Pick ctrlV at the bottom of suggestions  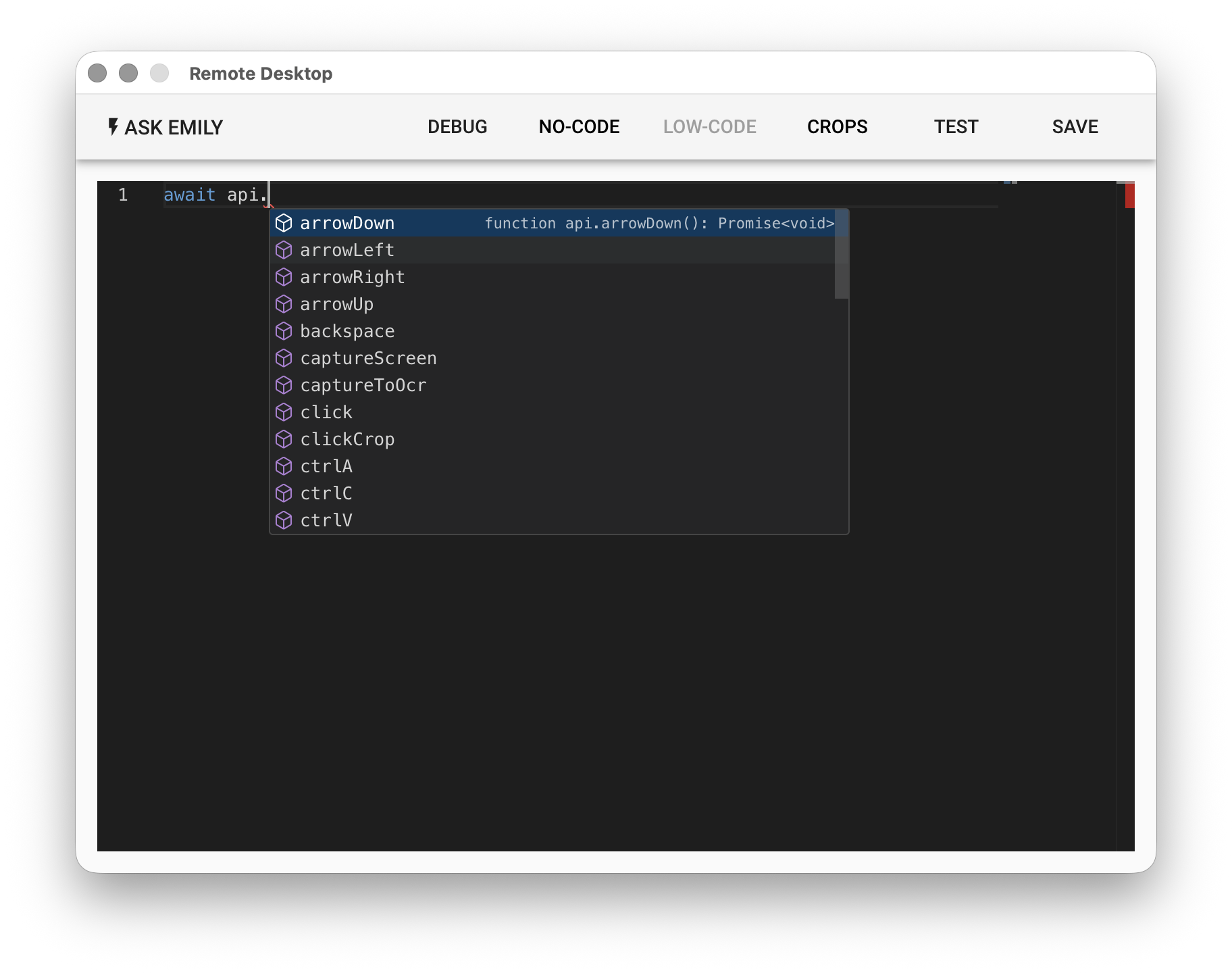[559, 520]
